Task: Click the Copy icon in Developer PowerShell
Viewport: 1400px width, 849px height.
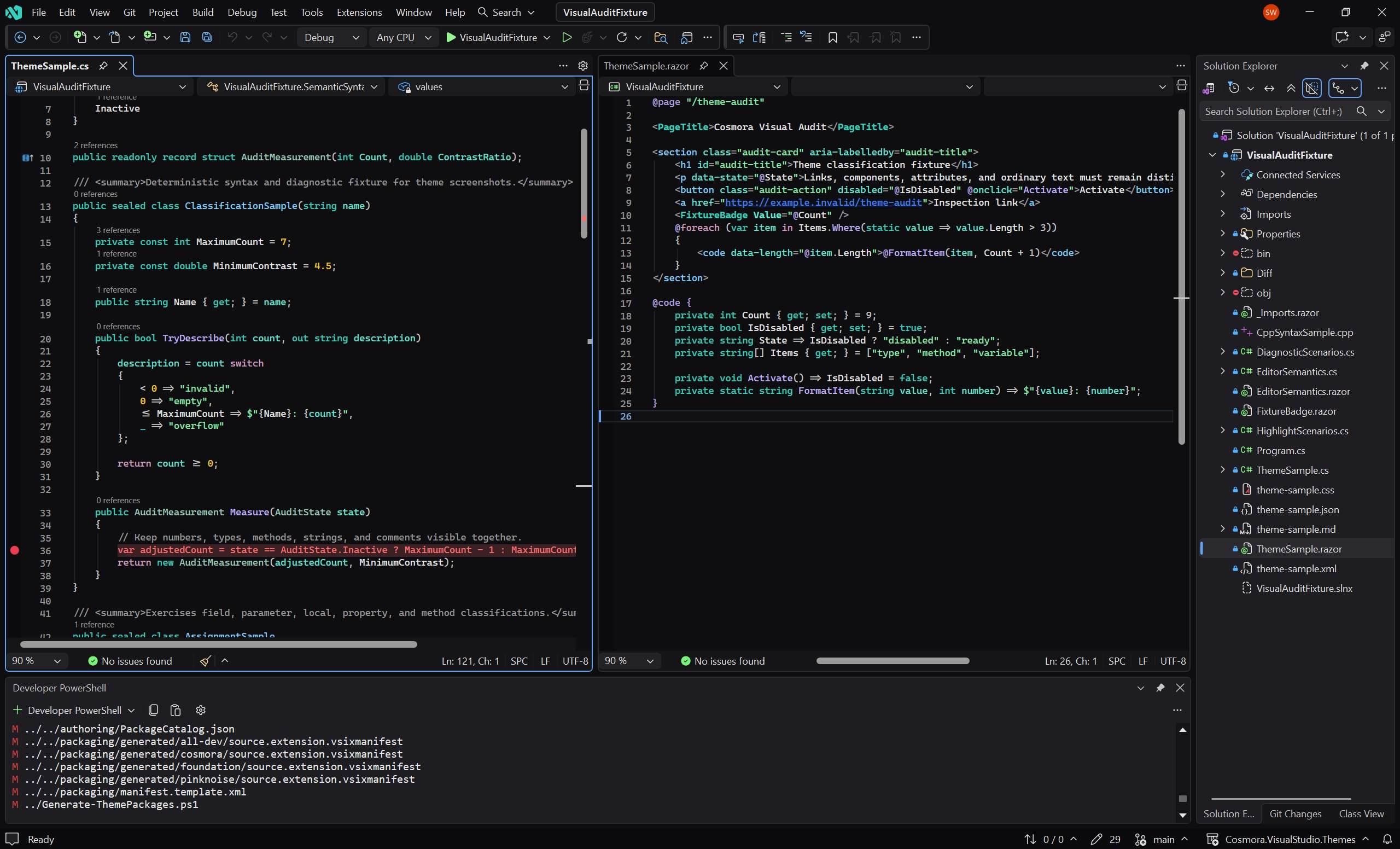Action: [x=154, y=711]
